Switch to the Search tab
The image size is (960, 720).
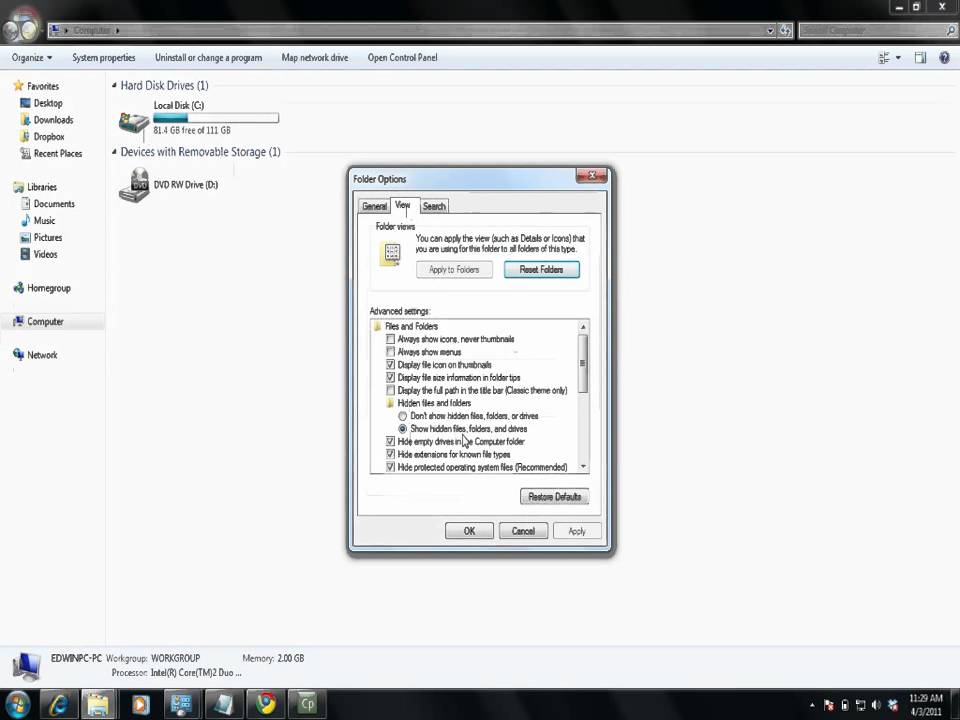click(434, 206)
